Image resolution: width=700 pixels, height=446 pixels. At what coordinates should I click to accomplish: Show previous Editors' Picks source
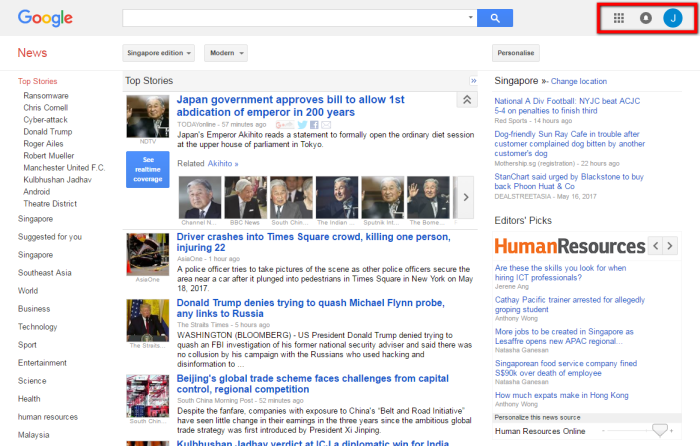[655, 246]
